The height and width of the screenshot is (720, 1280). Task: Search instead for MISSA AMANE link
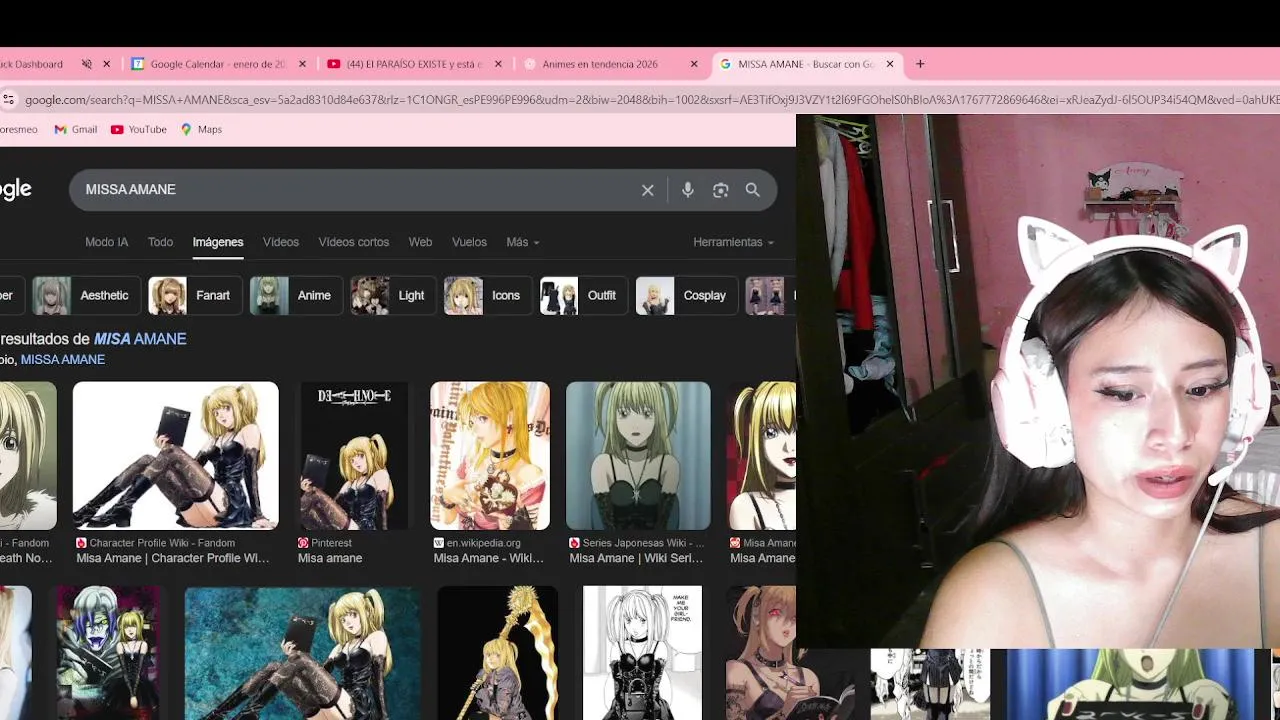click(x=62, y=359)
